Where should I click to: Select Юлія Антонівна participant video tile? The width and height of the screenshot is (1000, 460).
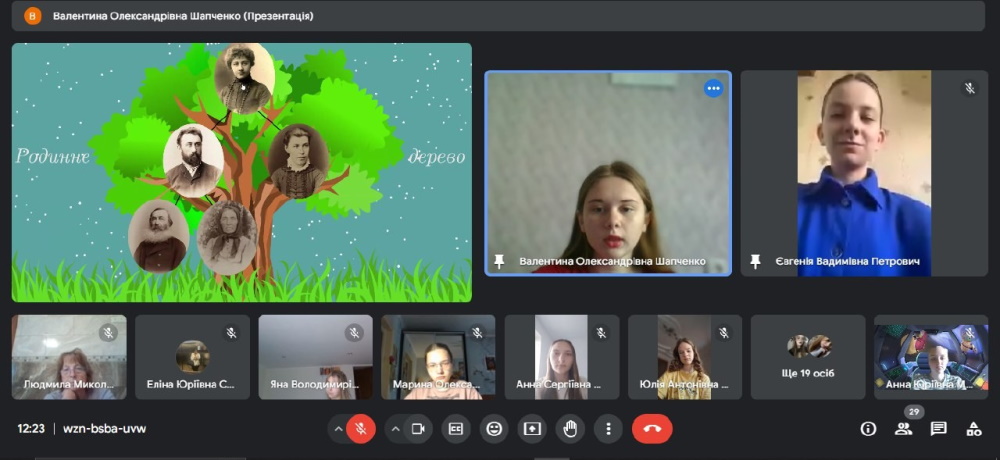[x=685, y=357]
